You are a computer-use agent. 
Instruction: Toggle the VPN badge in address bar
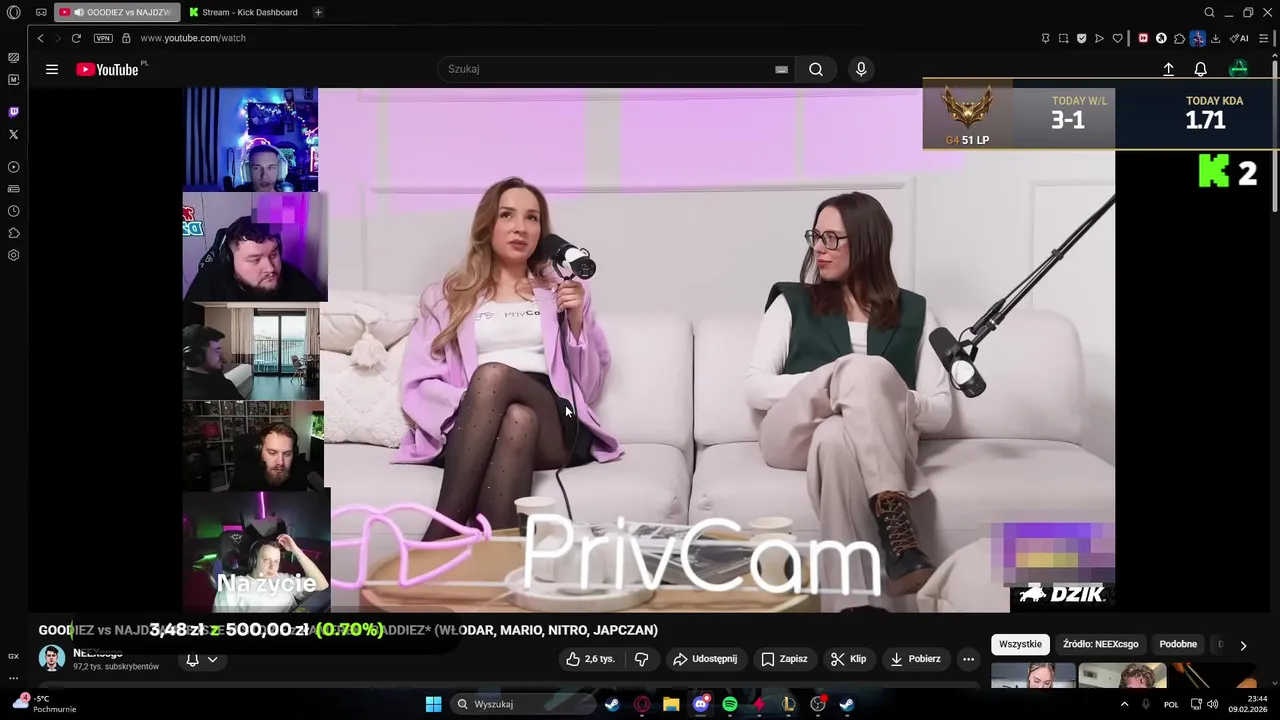[103, 38]
